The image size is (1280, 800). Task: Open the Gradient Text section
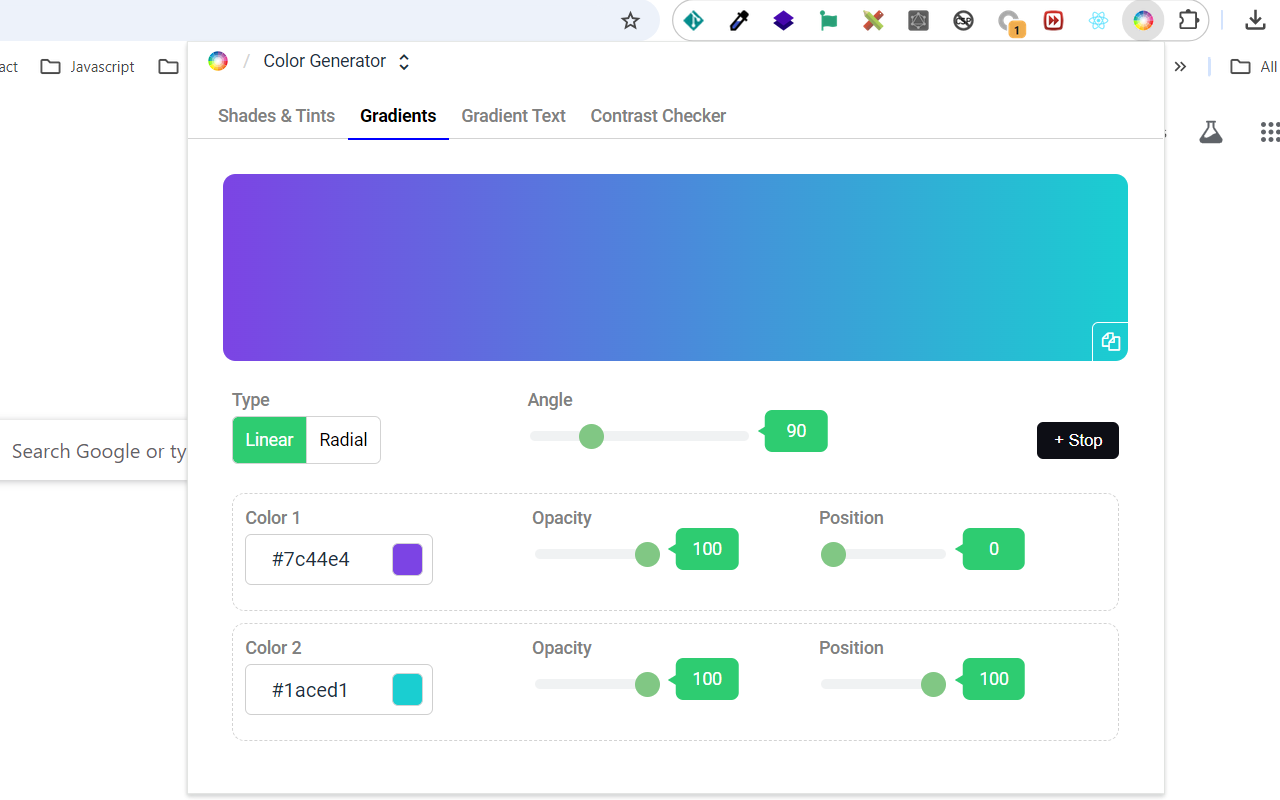click(x=513, y=116)
